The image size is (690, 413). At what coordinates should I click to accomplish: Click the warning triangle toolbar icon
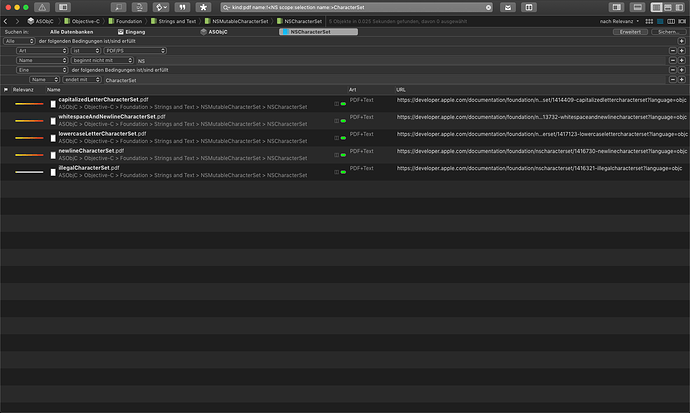(42, 7)
